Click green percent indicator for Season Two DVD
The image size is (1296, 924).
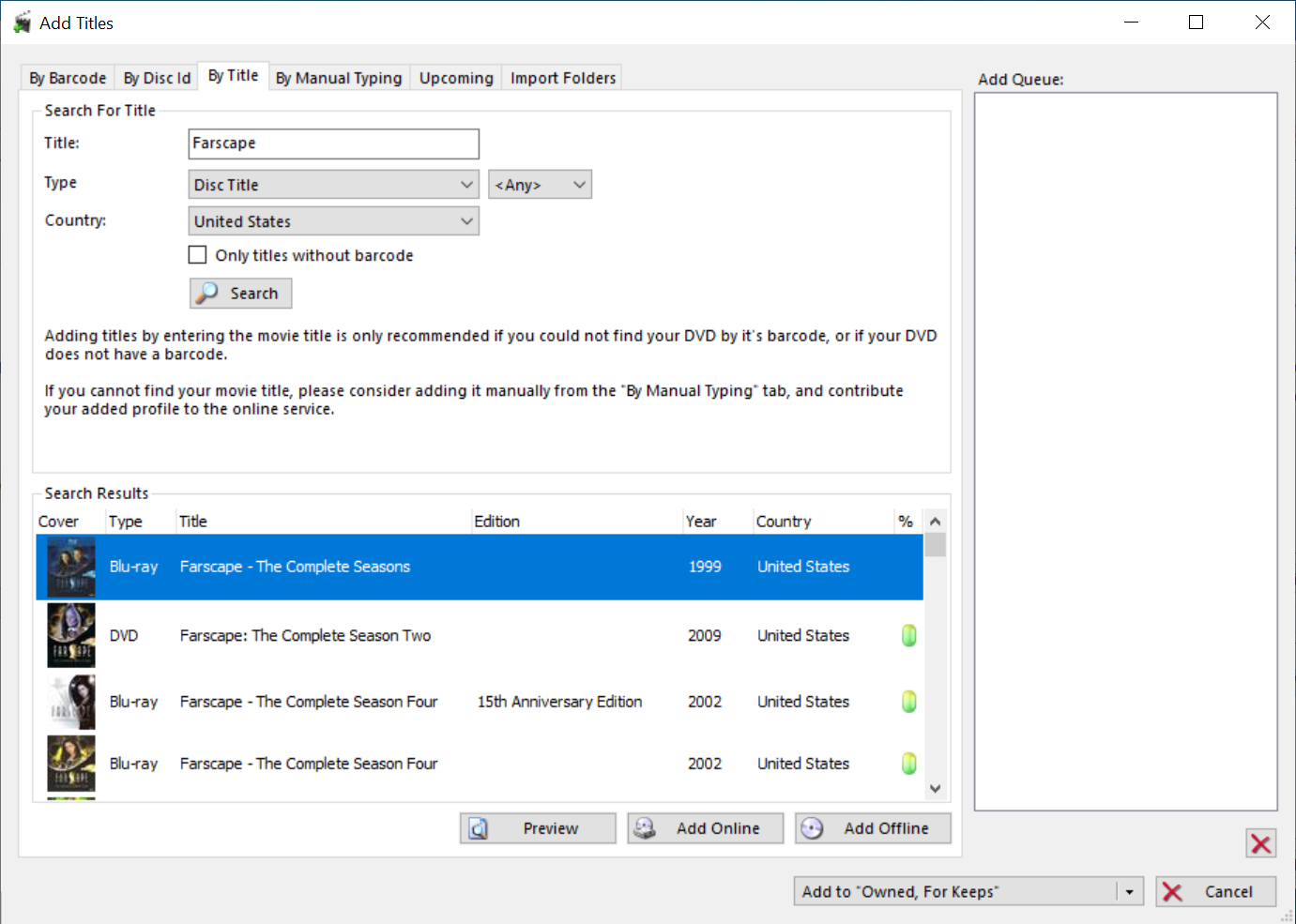click(x=908, y=636)
